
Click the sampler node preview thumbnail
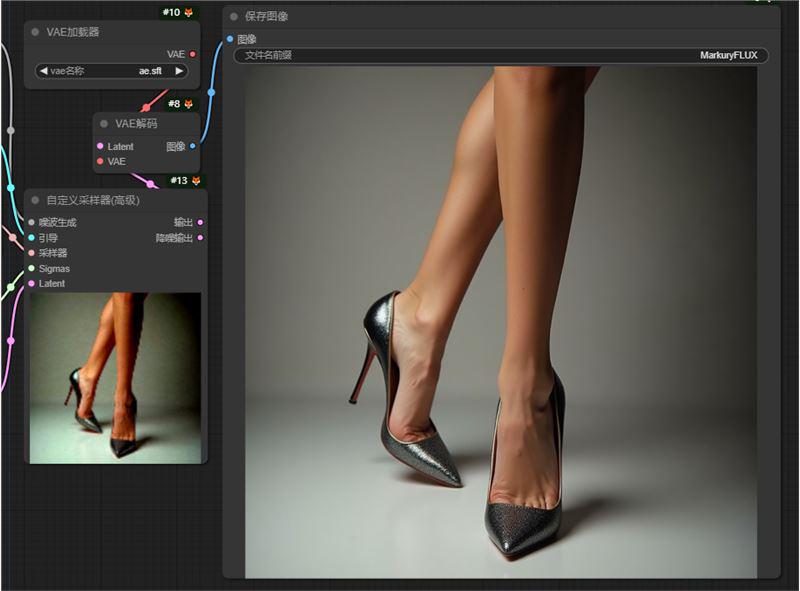pyautogui.click(x=115, y=377)
